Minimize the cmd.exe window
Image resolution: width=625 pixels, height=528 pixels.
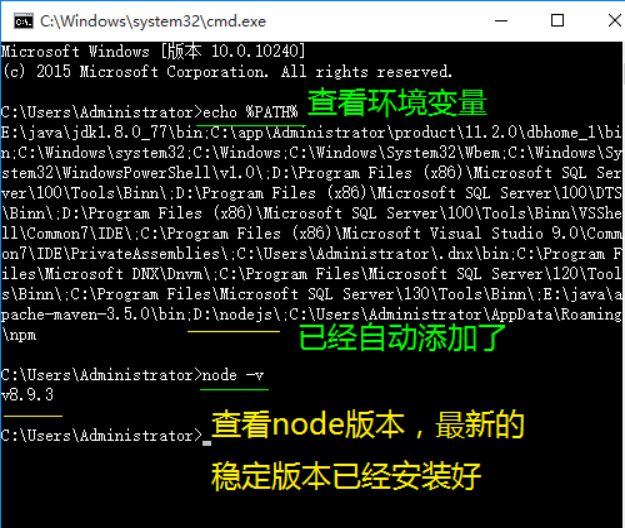(501, 21)
